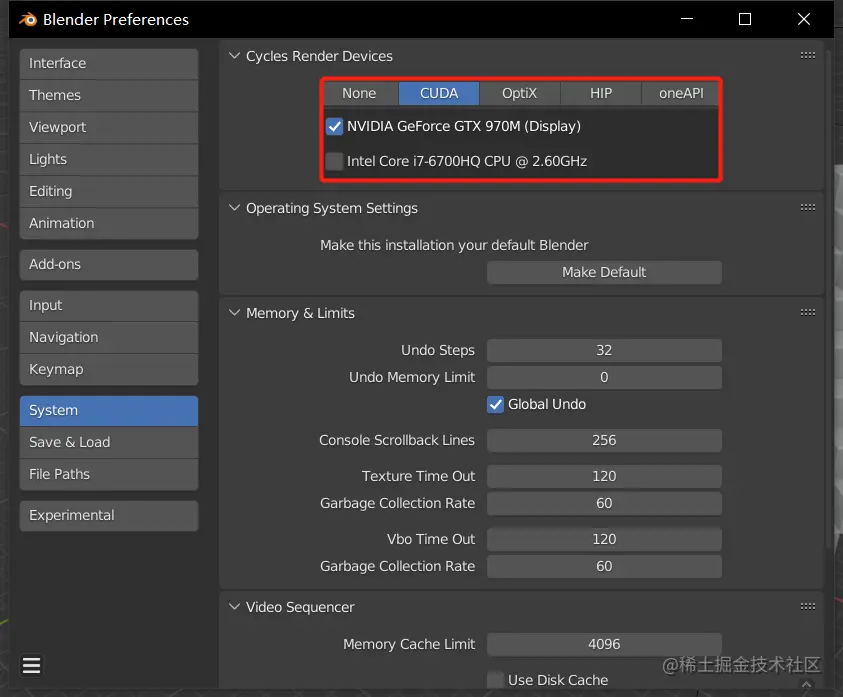Maximize the Blender Preferences window

click(745, 19)
